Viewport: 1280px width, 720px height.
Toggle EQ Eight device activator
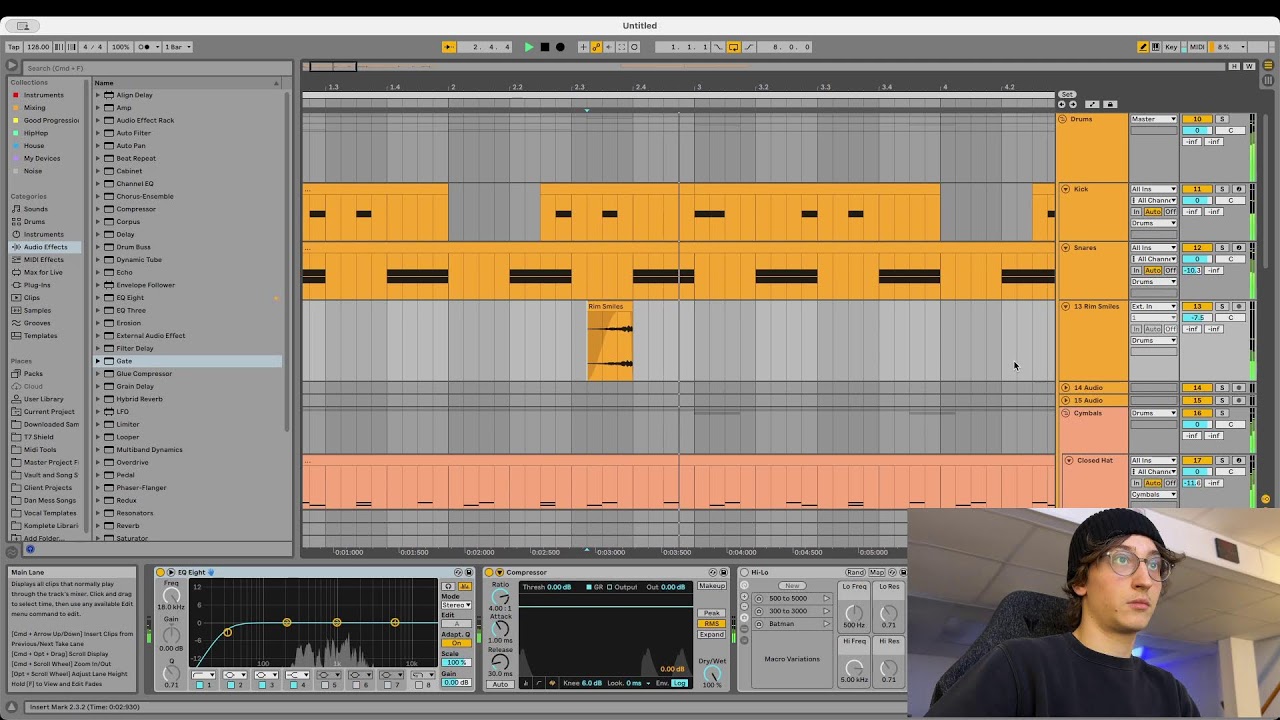(x=160, y=573)
